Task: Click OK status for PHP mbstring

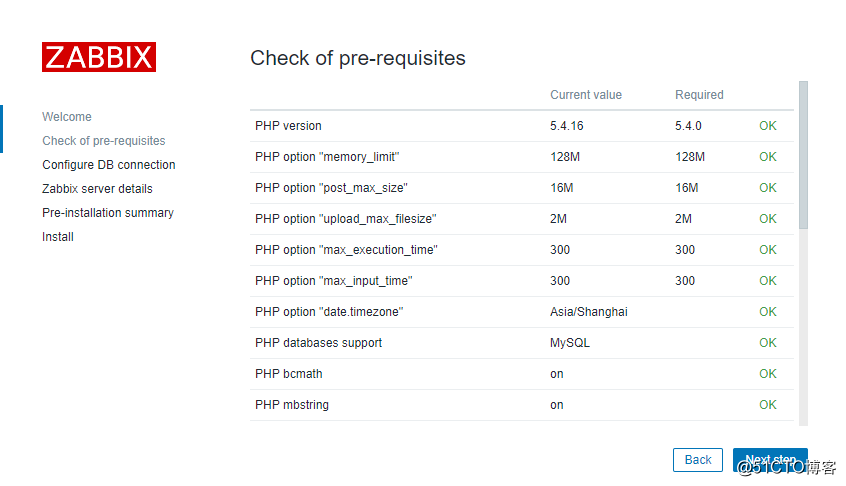Action: pyautogui.click(x=768, y=405)
